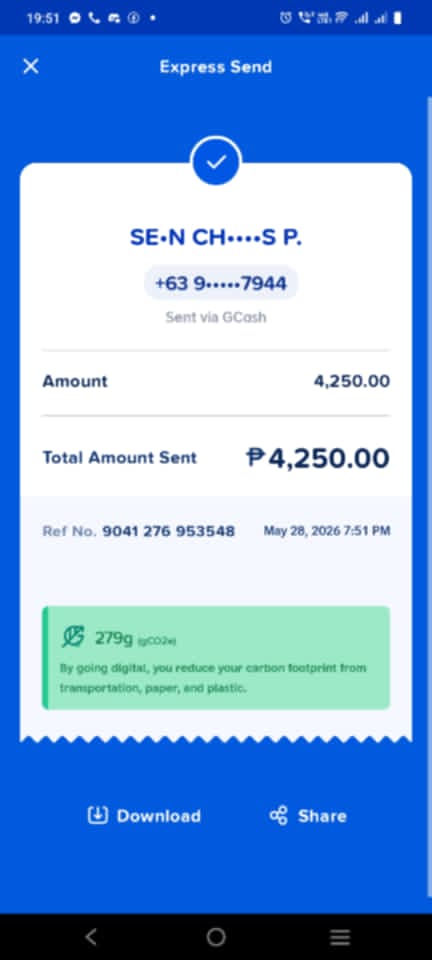Image resolution: width=432 pixels, height=960 pixels.
Task: Tap the recipient name SE•N CH••••S P.
Action: point(216,238)
